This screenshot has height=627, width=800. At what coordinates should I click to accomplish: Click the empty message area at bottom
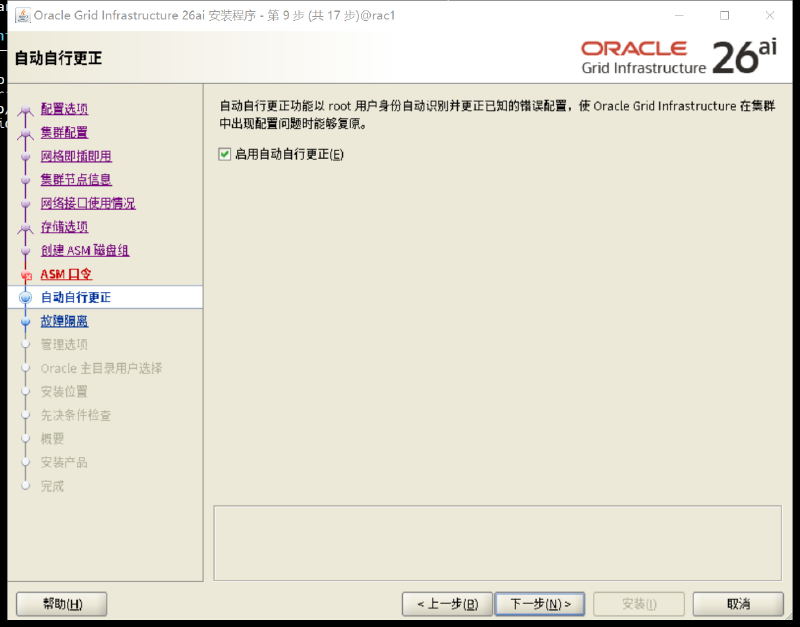click(x=497, y=543)
